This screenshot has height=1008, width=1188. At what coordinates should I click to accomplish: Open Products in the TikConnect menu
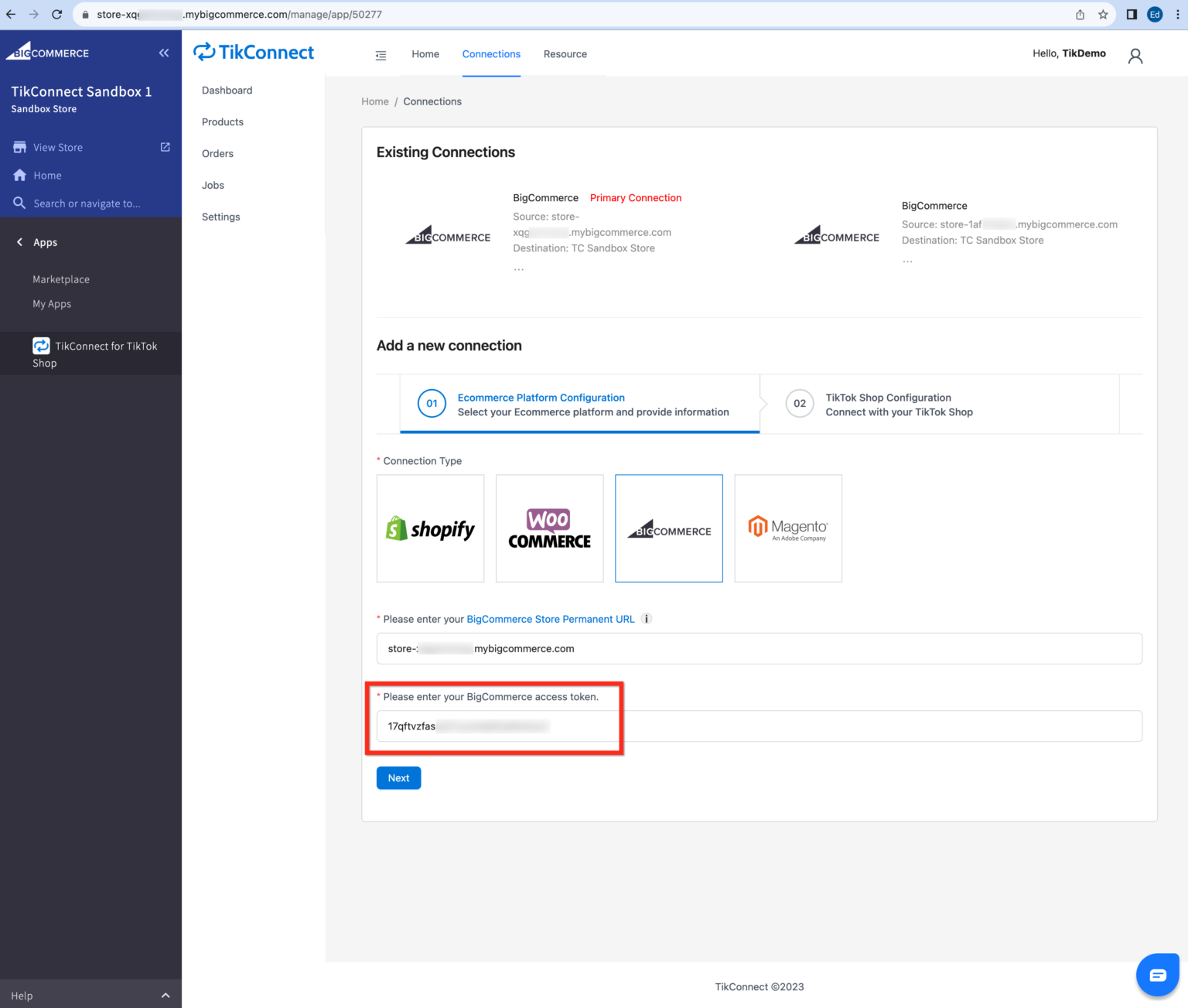pyautogui.click(x=223, y=122)
